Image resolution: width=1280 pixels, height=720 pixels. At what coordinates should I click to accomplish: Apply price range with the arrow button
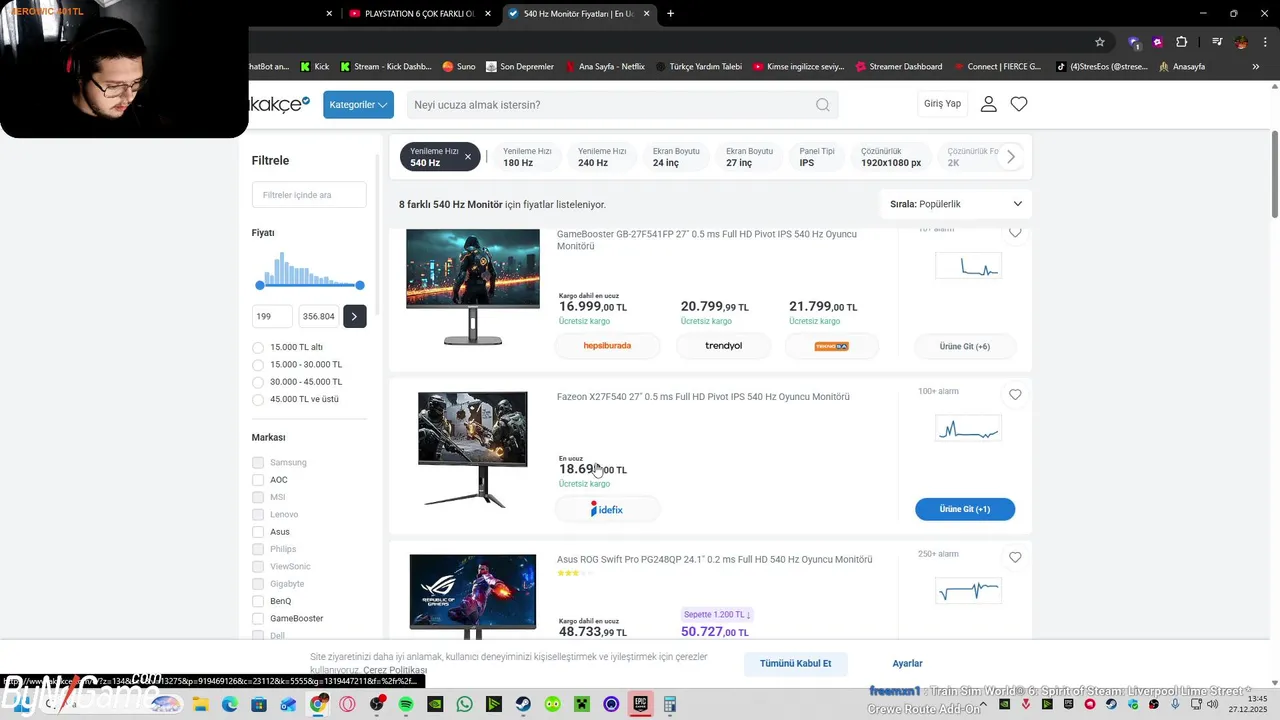coord(355,316)
